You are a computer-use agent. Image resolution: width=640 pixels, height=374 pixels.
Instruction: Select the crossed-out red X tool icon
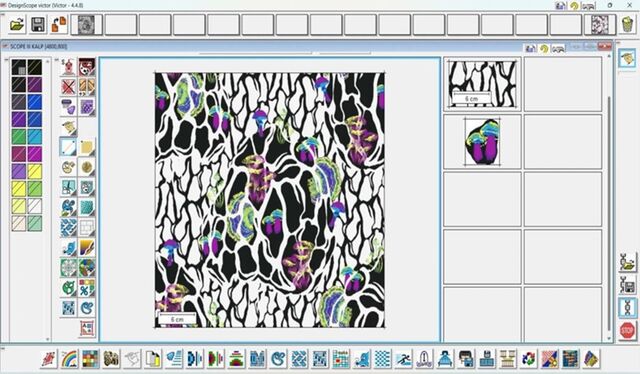[69, 87]
